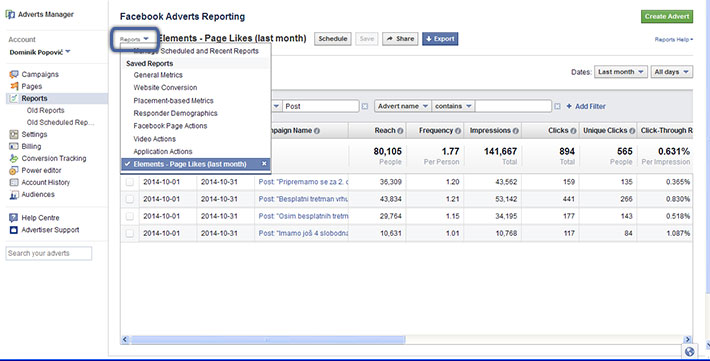Click the globe icon at bottom right
The width and height of the screenshot is (710, 361).
click(690, 351)
